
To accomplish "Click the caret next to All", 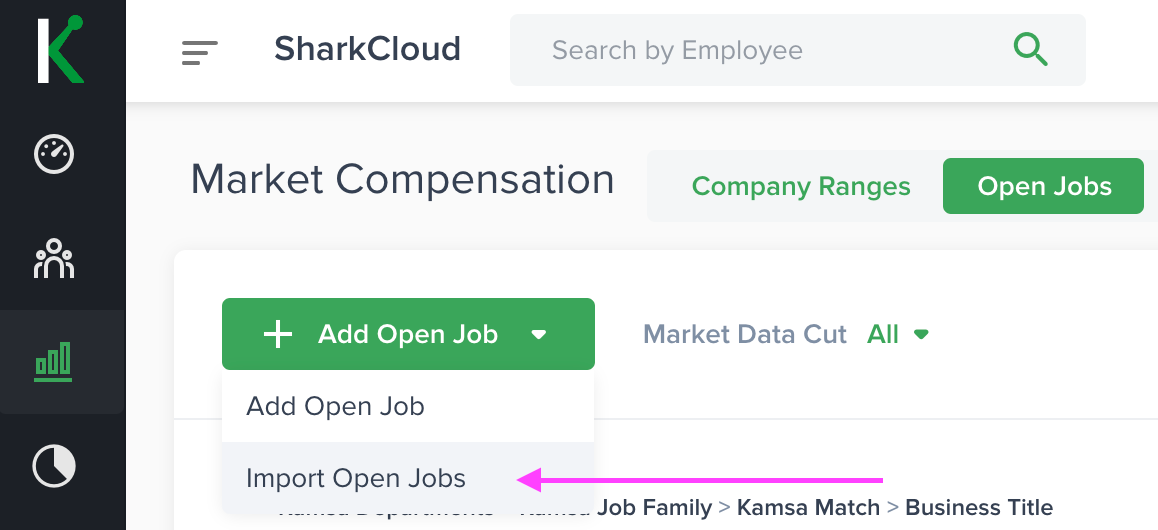I will coord(921,334).
